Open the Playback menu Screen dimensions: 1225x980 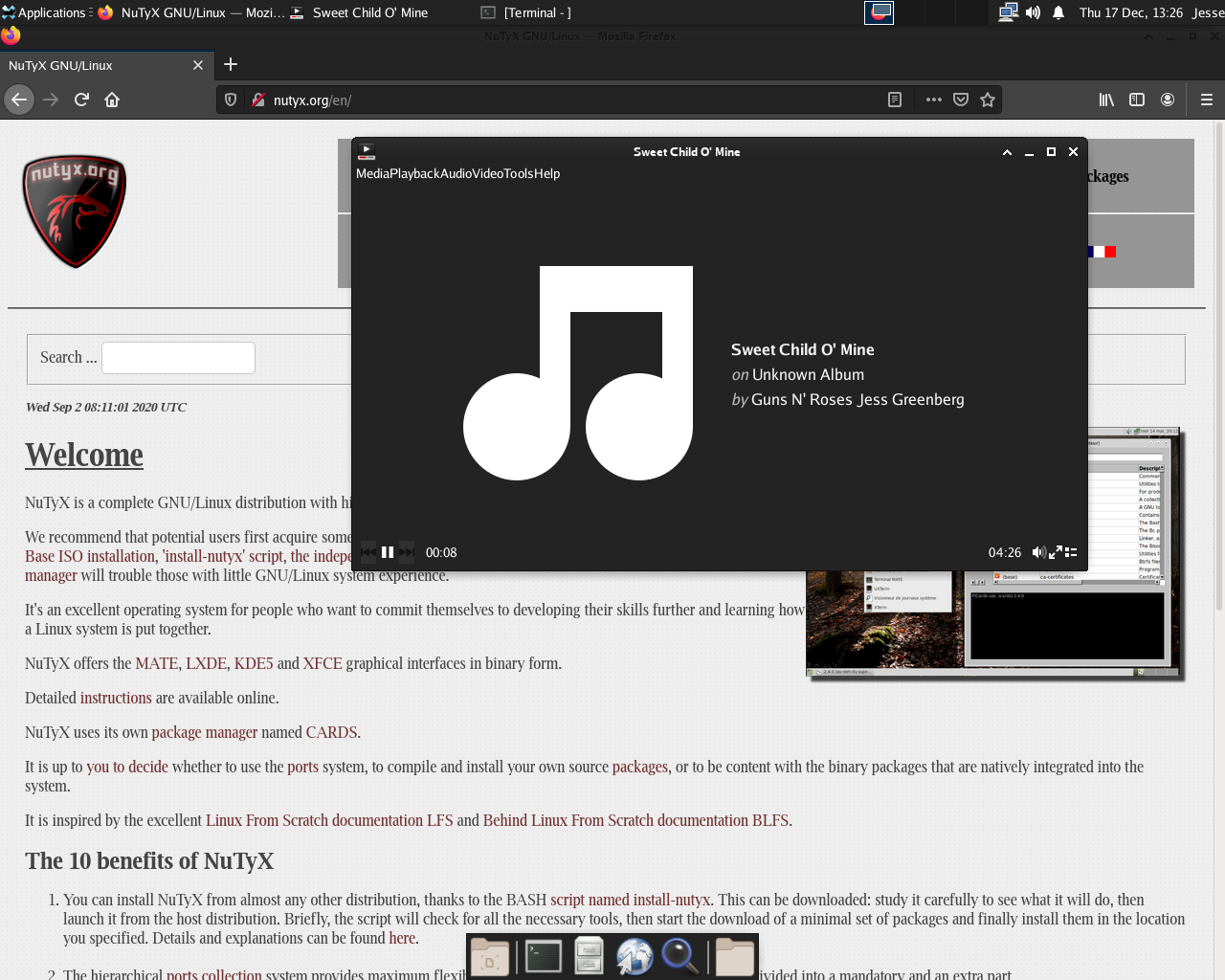[x=414, y=173]
